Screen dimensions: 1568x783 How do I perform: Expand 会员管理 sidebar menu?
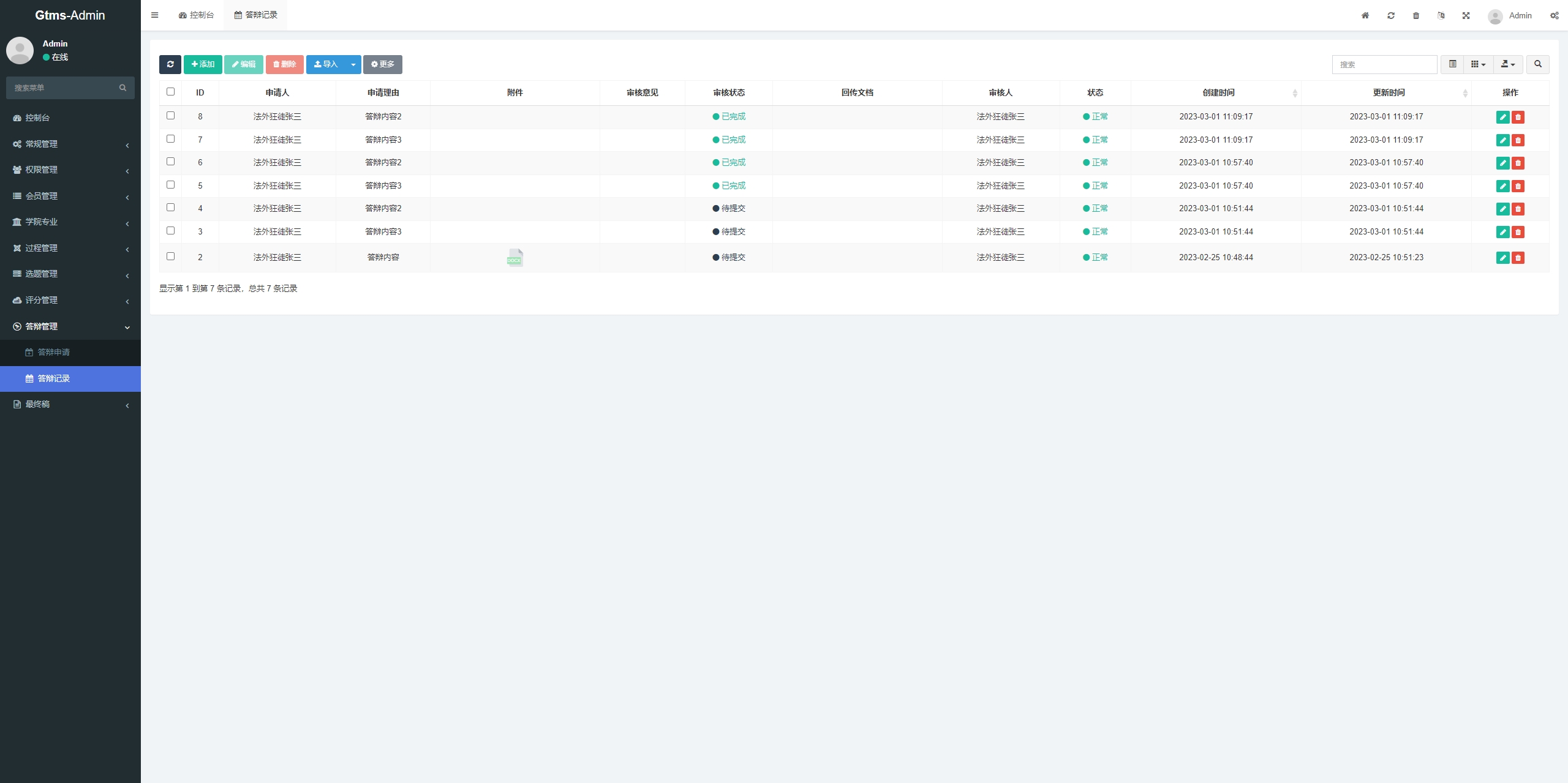70,196
